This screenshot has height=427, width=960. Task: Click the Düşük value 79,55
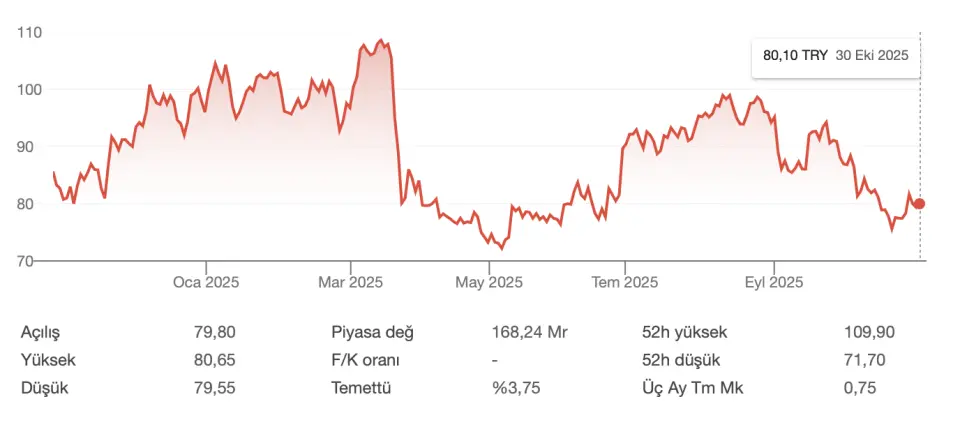[214, 388]
